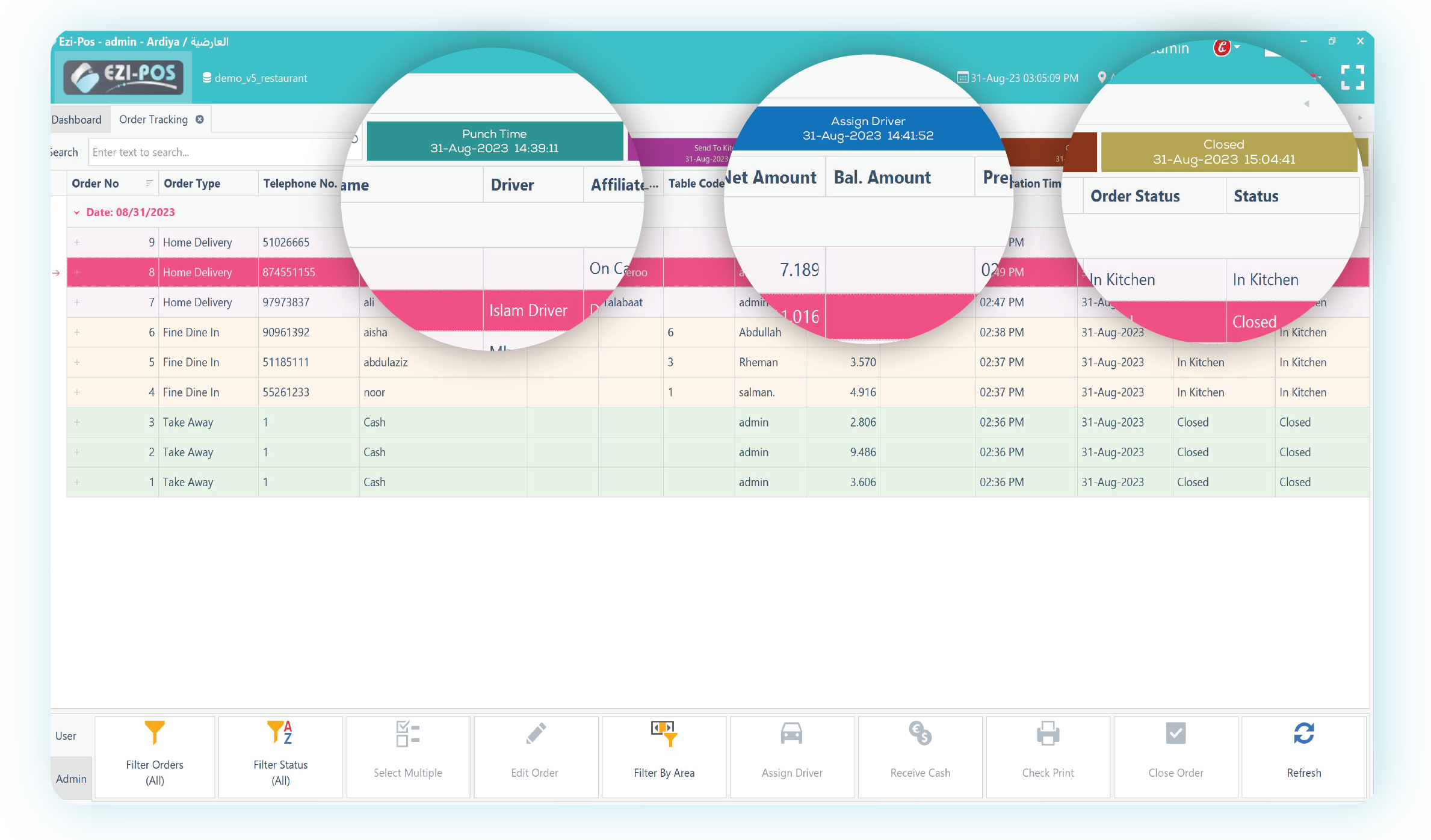
Task: Select the User side tab
Action: [66, 736]
